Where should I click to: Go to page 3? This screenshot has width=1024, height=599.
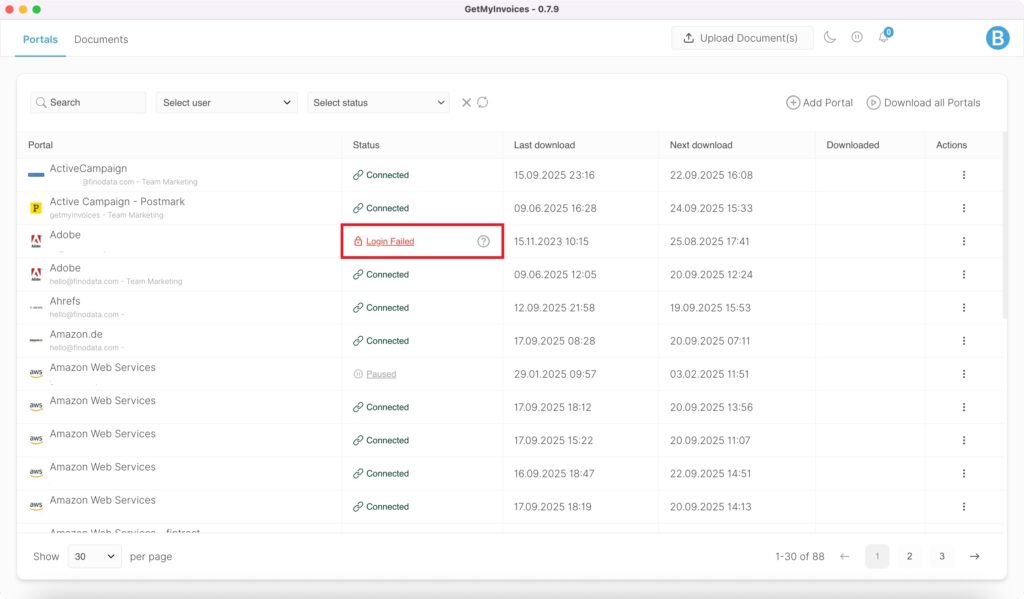(x=942, y=557)
